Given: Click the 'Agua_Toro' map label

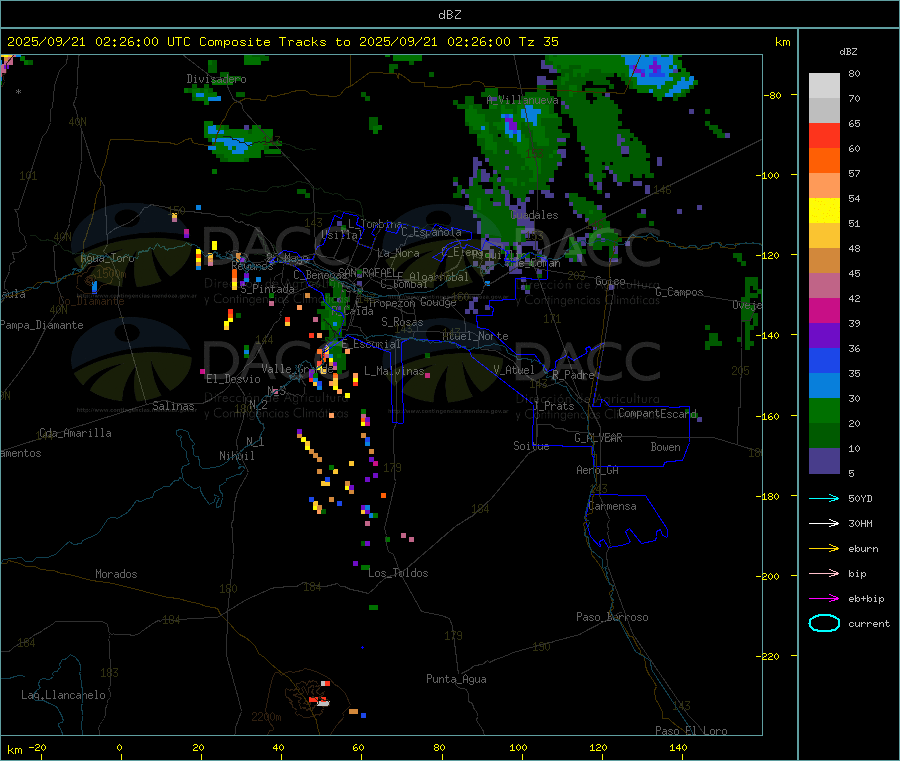Looking at the screenshot, I should pos(107,258).
